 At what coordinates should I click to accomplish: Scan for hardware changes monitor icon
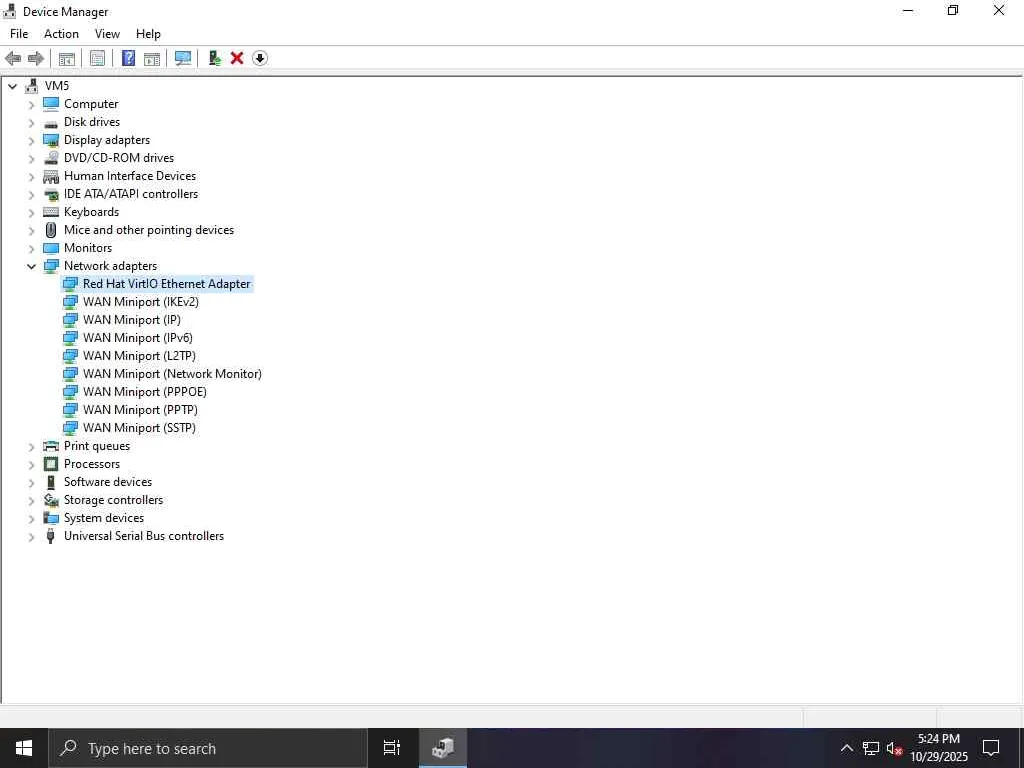pyautogui.click(x=183, y=58)
